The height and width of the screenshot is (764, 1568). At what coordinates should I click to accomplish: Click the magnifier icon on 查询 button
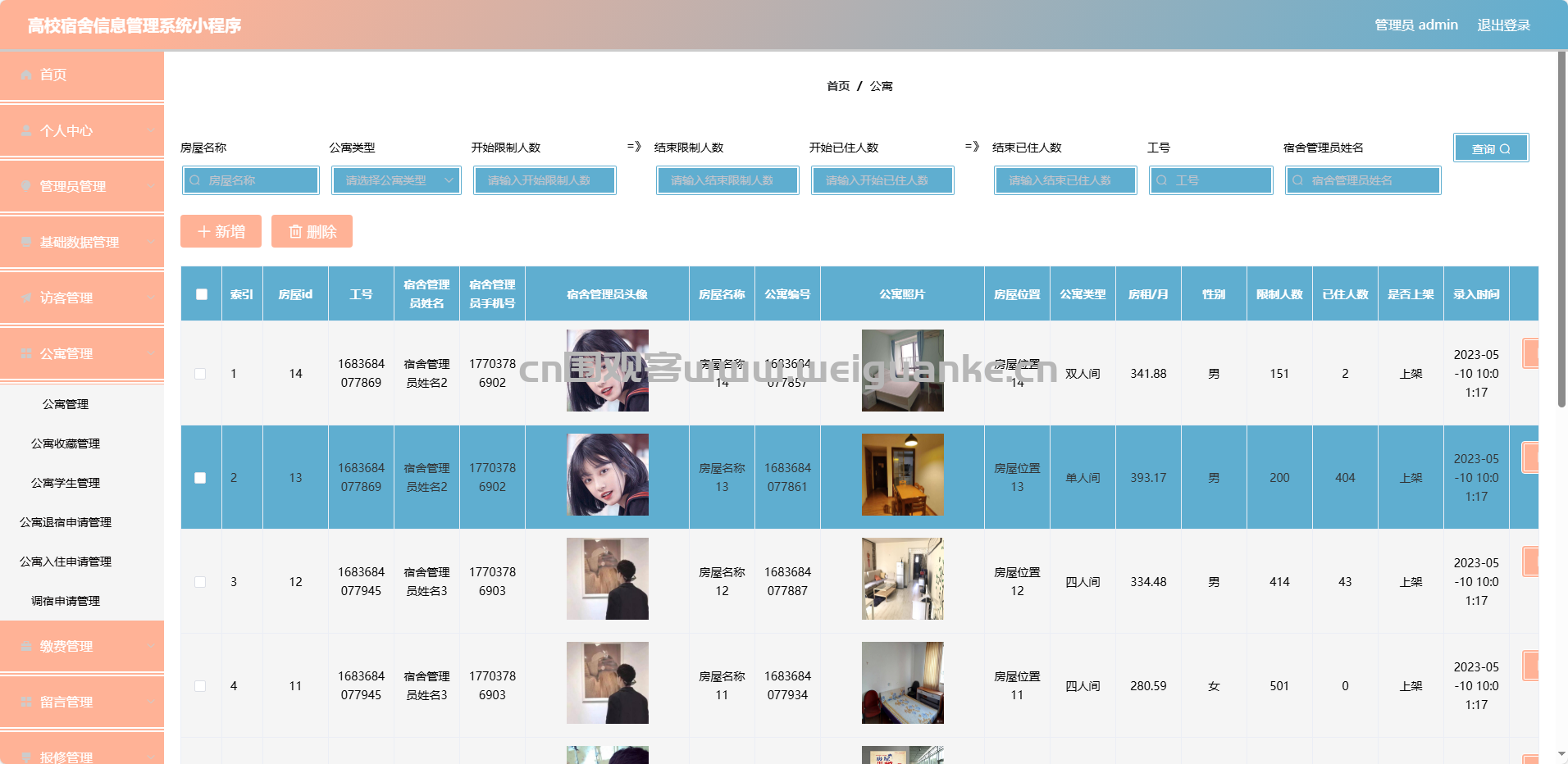1505,149
